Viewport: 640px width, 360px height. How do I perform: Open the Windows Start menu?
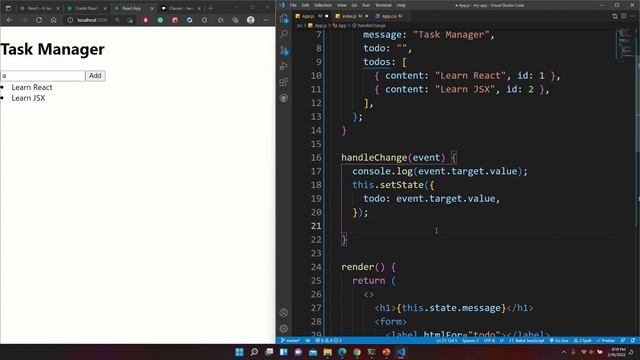click(x=240, y=352)
